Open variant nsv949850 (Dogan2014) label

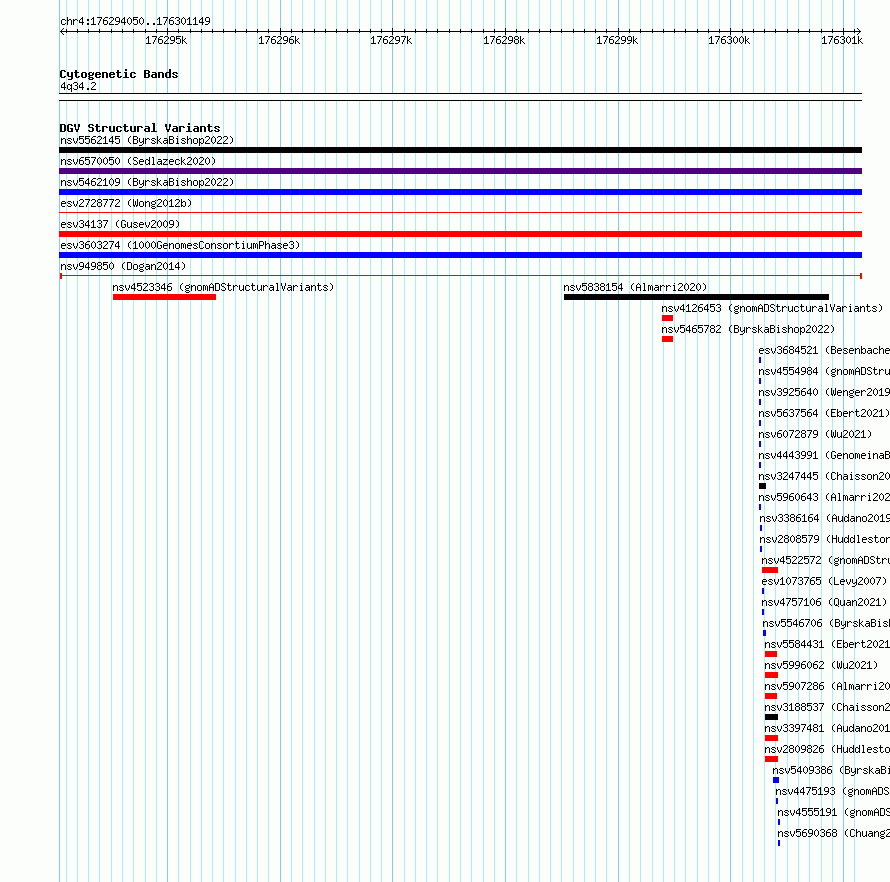pos(123,266)
